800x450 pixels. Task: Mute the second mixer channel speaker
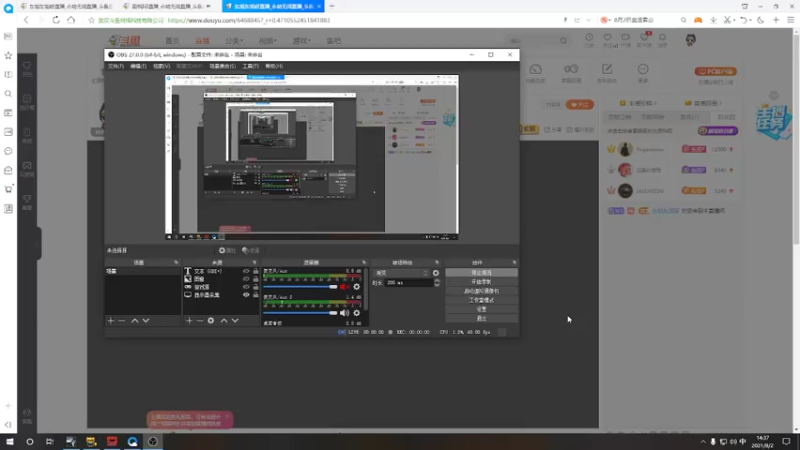tap(344, 313)
